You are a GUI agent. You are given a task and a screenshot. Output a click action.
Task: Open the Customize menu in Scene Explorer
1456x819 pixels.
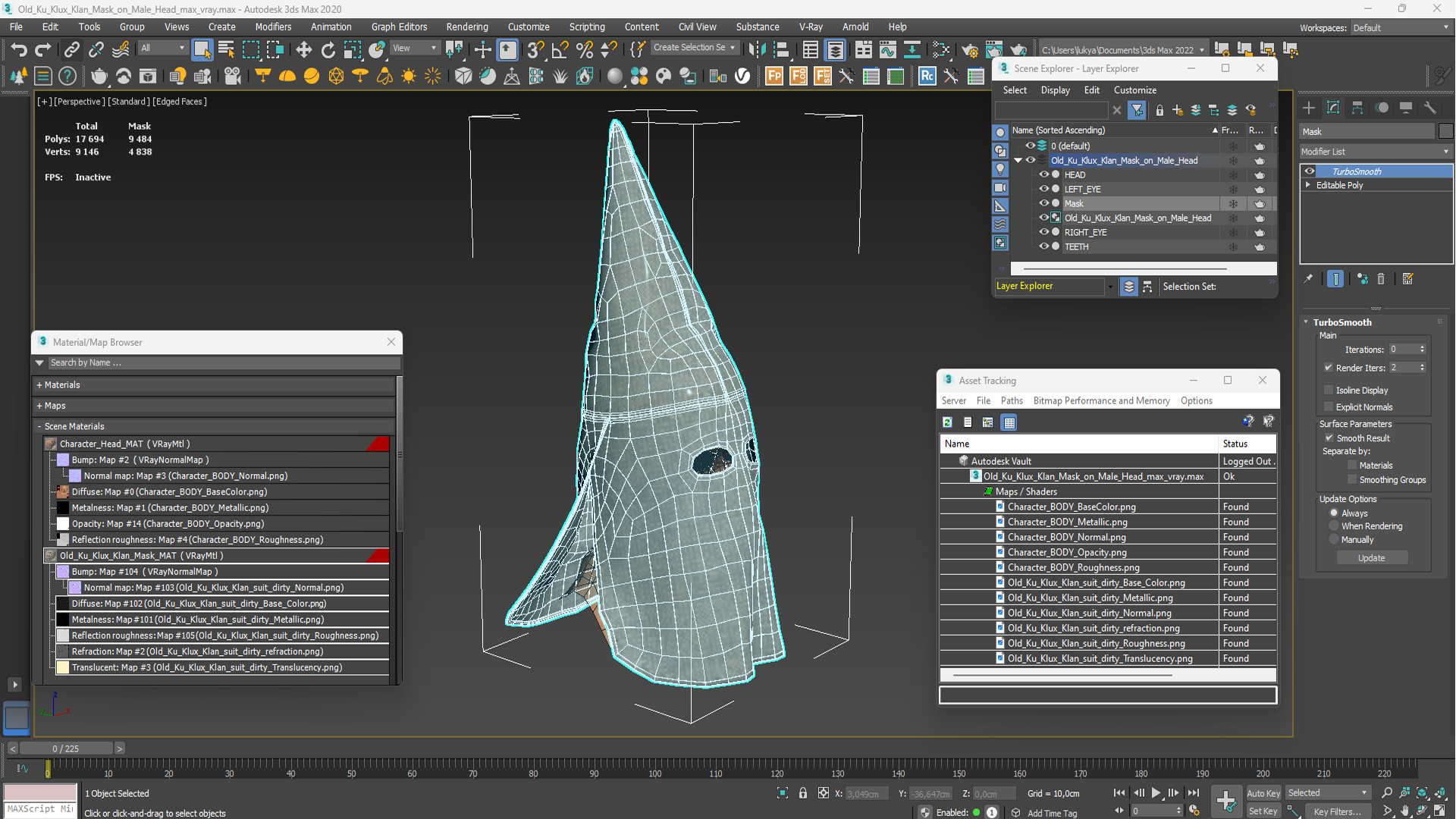click(1134, 89)
